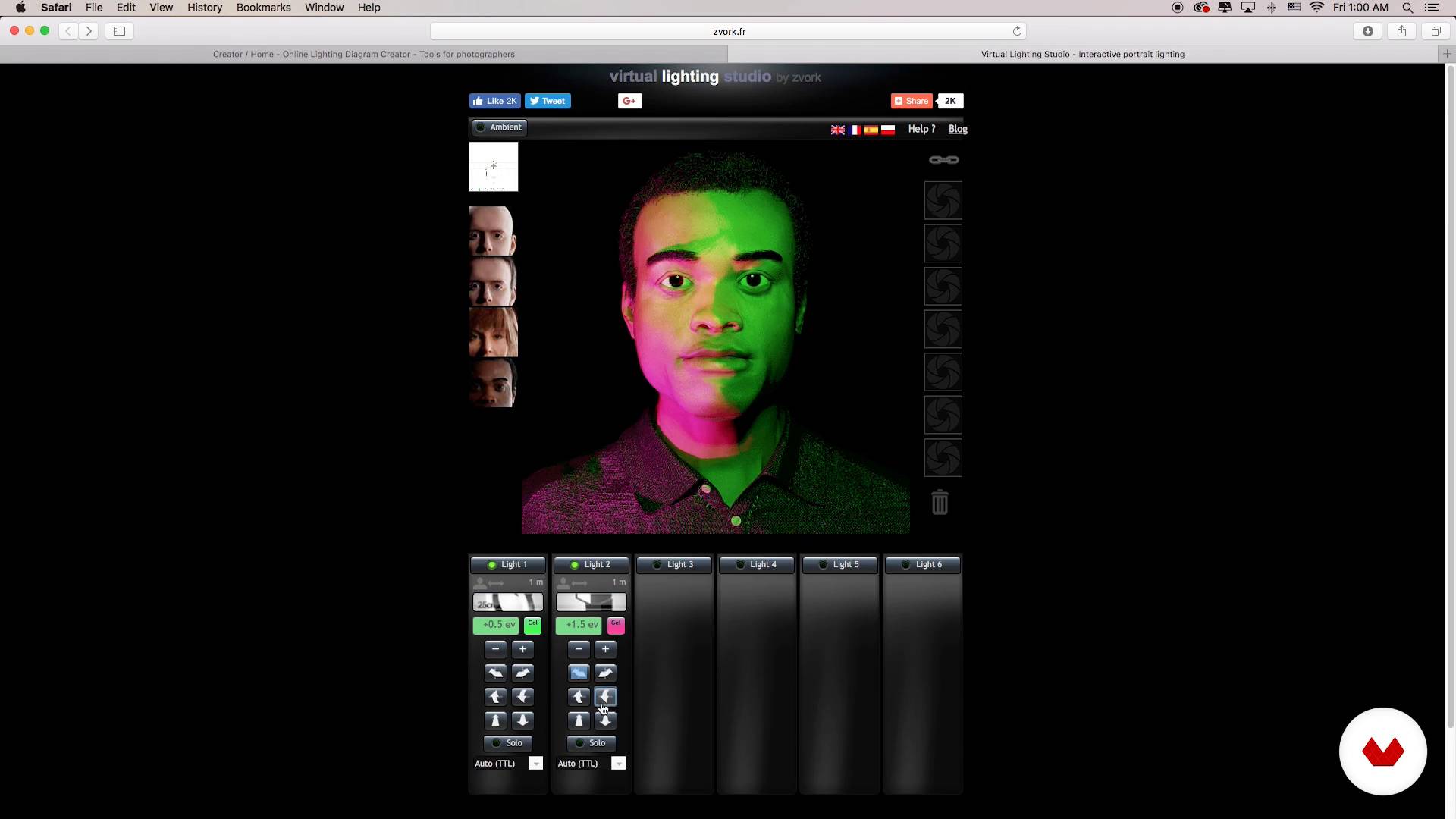Image resolution: width=1456 pixels, height=819 pixels.
Task: Click the chain link icon above snapshots
Action: (944, 160)
